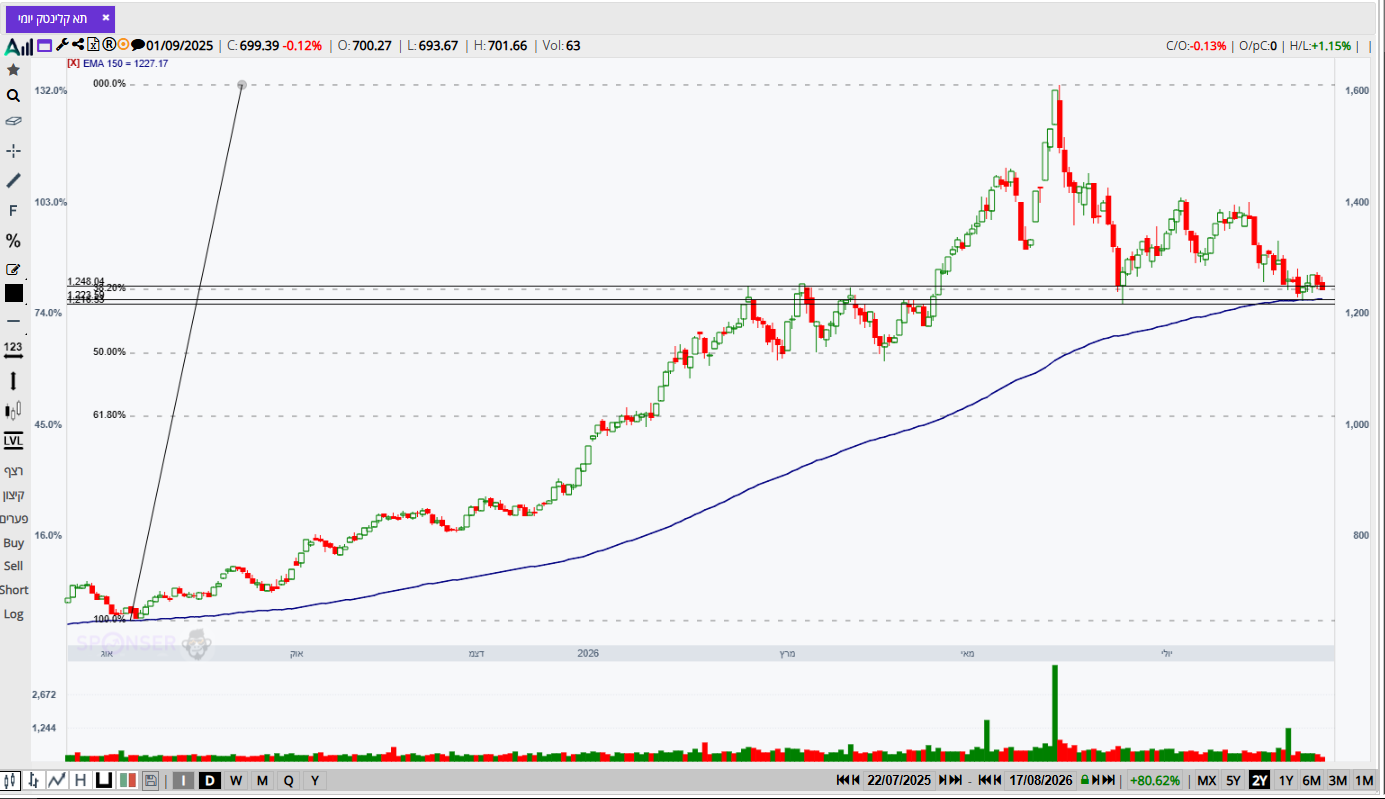Click the circled R icon
The image size is (1385, 799).
click(109, 45)
